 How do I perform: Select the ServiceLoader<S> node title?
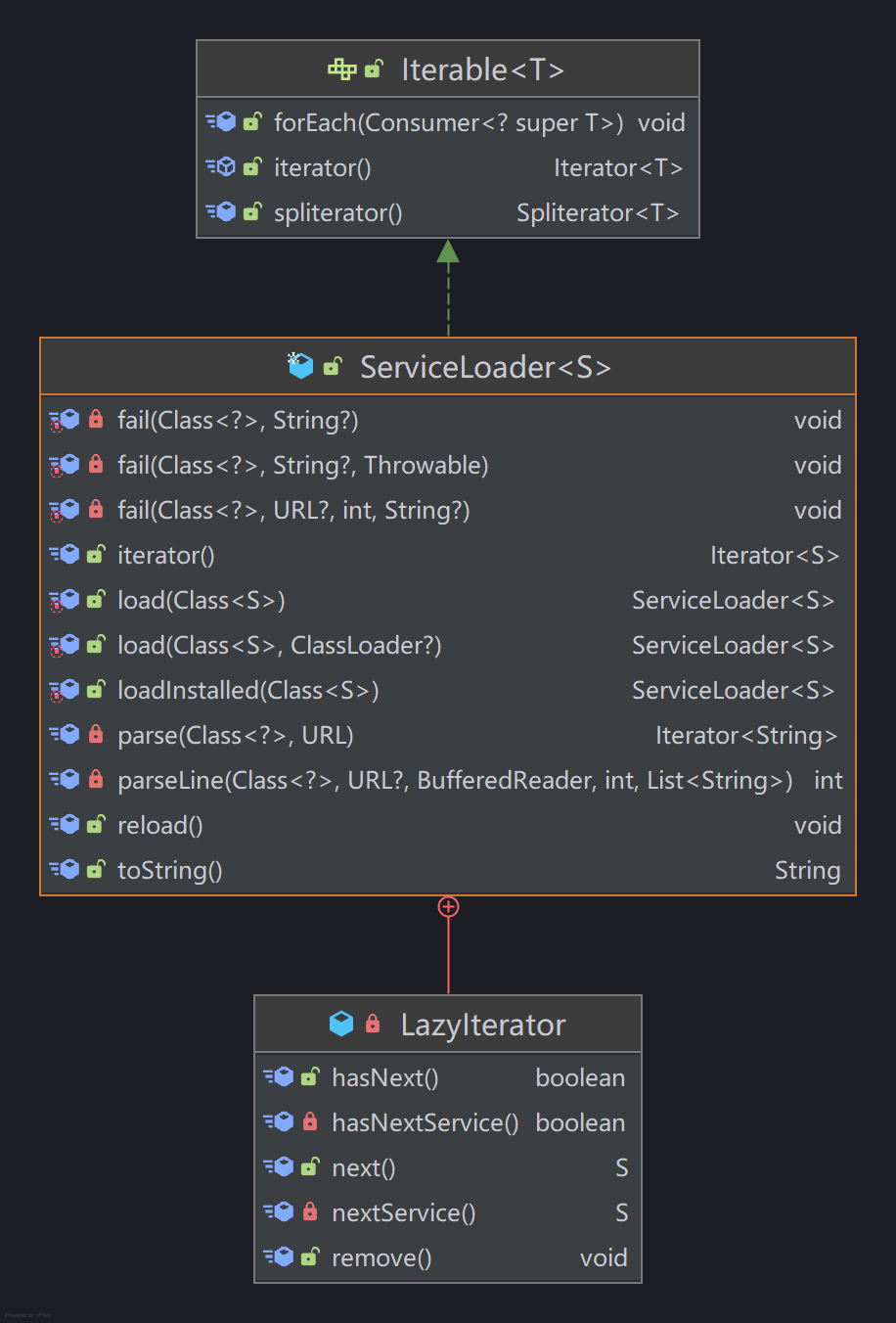pyautogui.click(x=485, y=367)
